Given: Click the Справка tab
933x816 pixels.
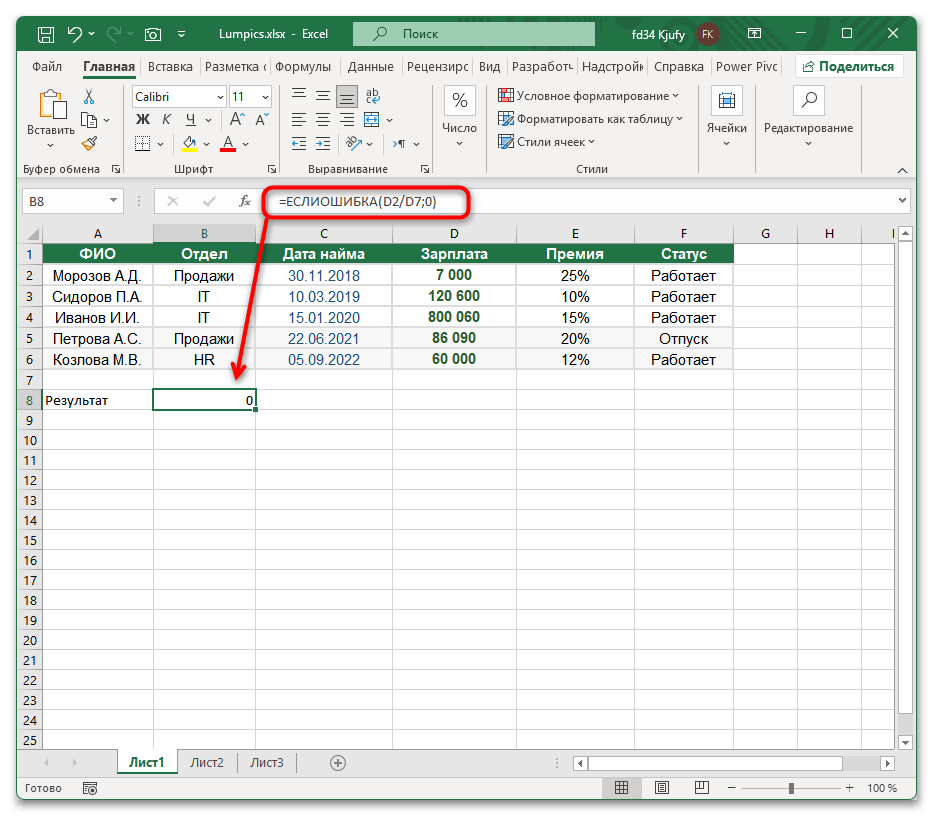Looking at the screenshot, I should (679, 67).
